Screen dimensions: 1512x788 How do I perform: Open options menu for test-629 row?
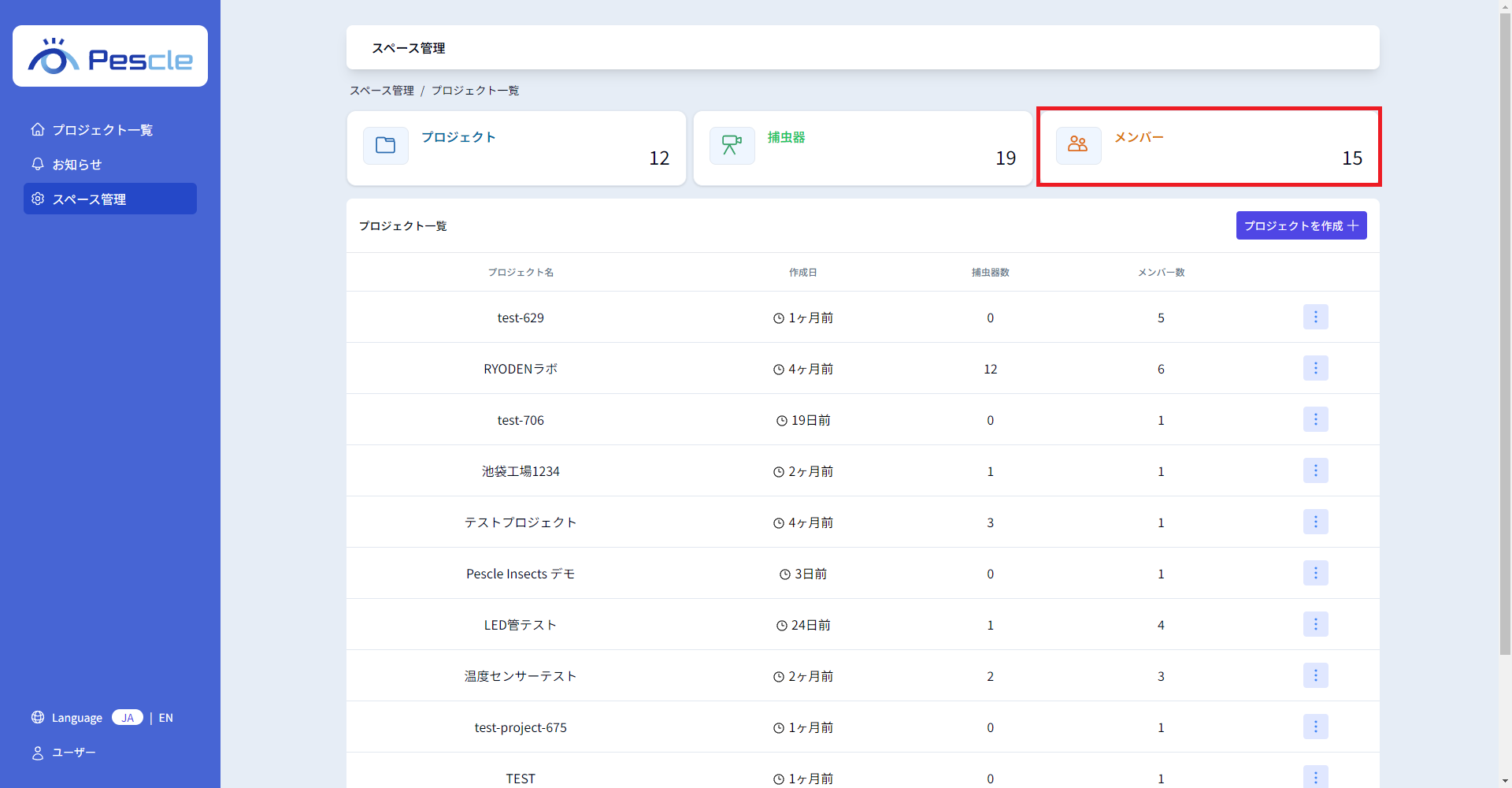pyautogui.click(x=1315, y=317)
